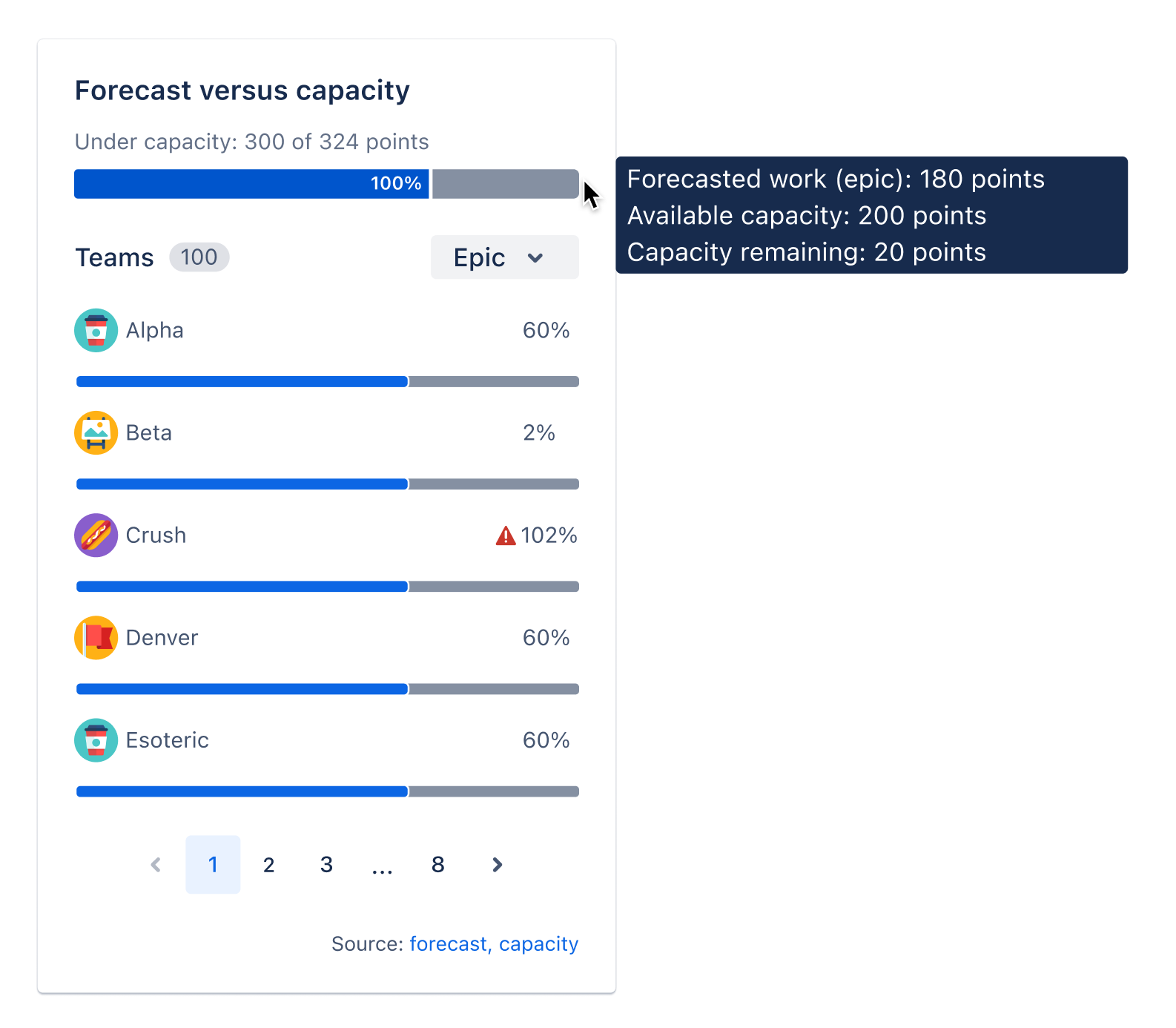This screenshot has width=1176, height=1028.
Task: Go to previous page with left chevron
Action: (x=156, y=864)
